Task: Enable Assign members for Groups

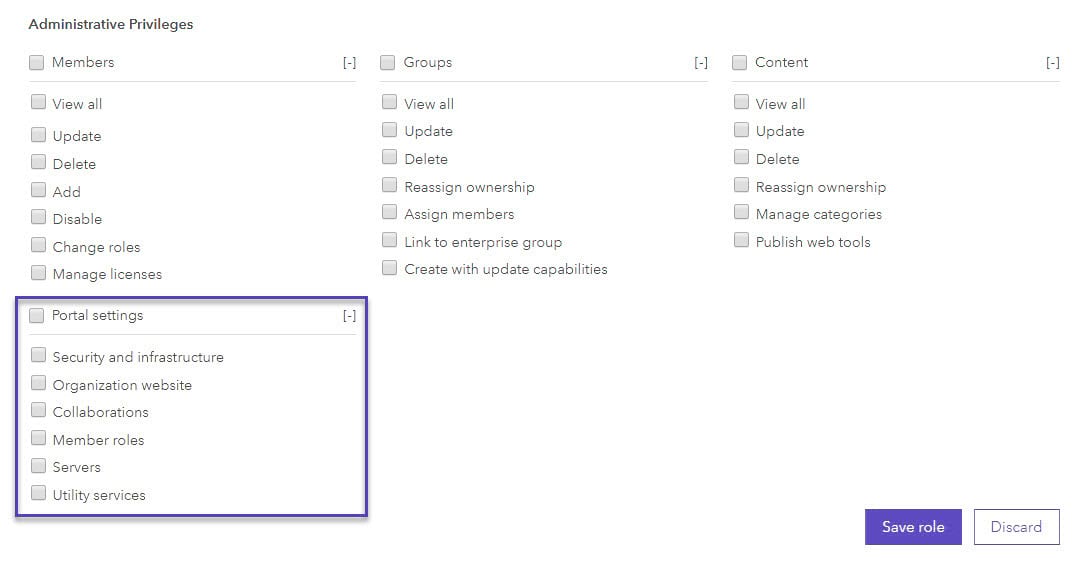Action: (389, 213)
